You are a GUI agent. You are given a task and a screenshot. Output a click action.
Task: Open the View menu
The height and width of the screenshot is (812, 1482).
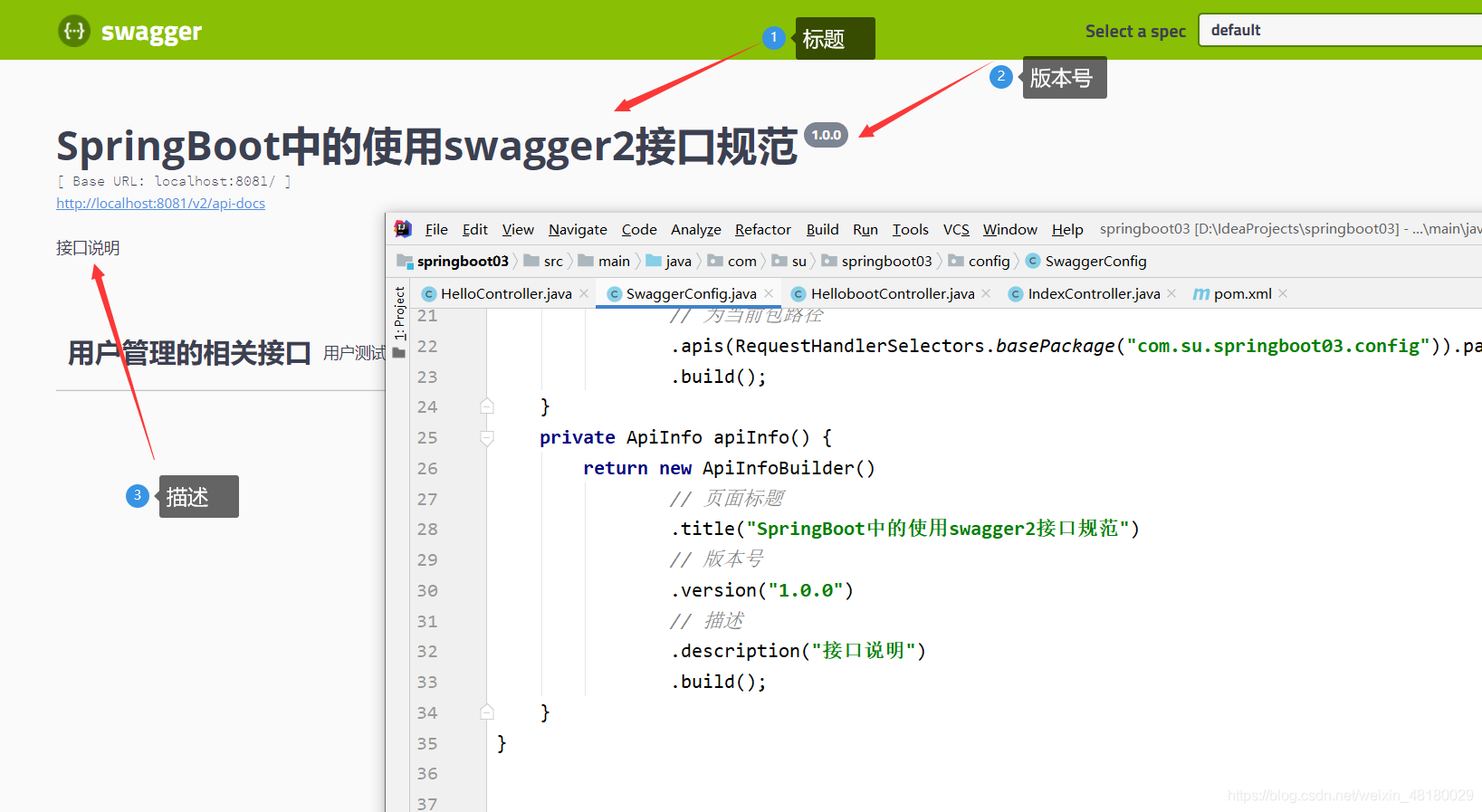518,230
